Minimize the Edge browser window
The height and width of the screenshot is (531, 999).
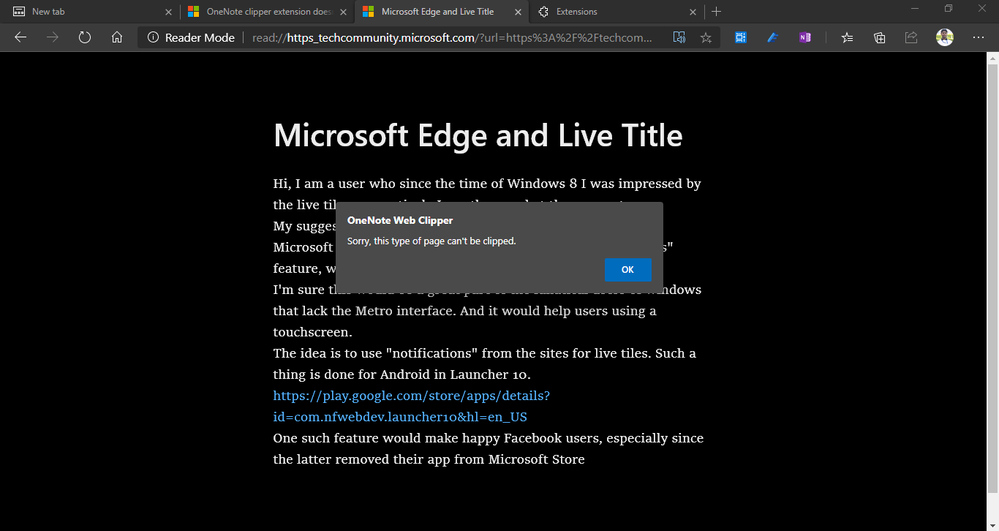tap(915, 9)
